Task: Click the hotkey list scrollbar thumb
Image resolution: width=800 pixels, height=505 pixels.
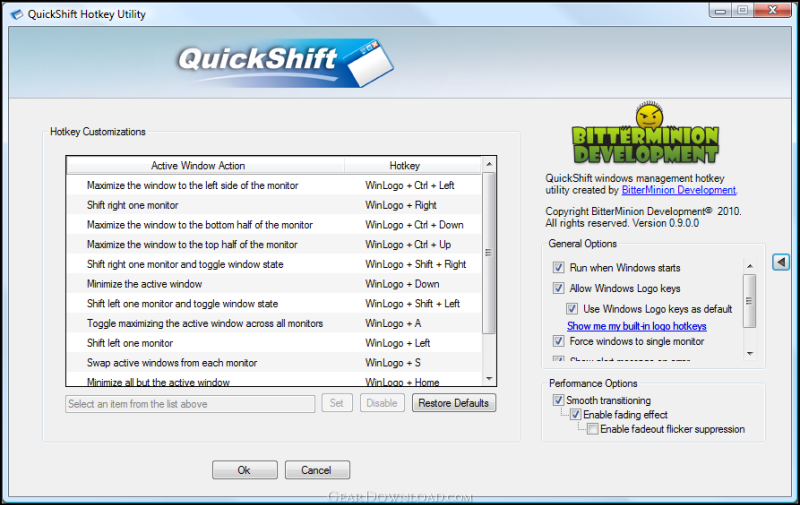Action: pos(489,252)
